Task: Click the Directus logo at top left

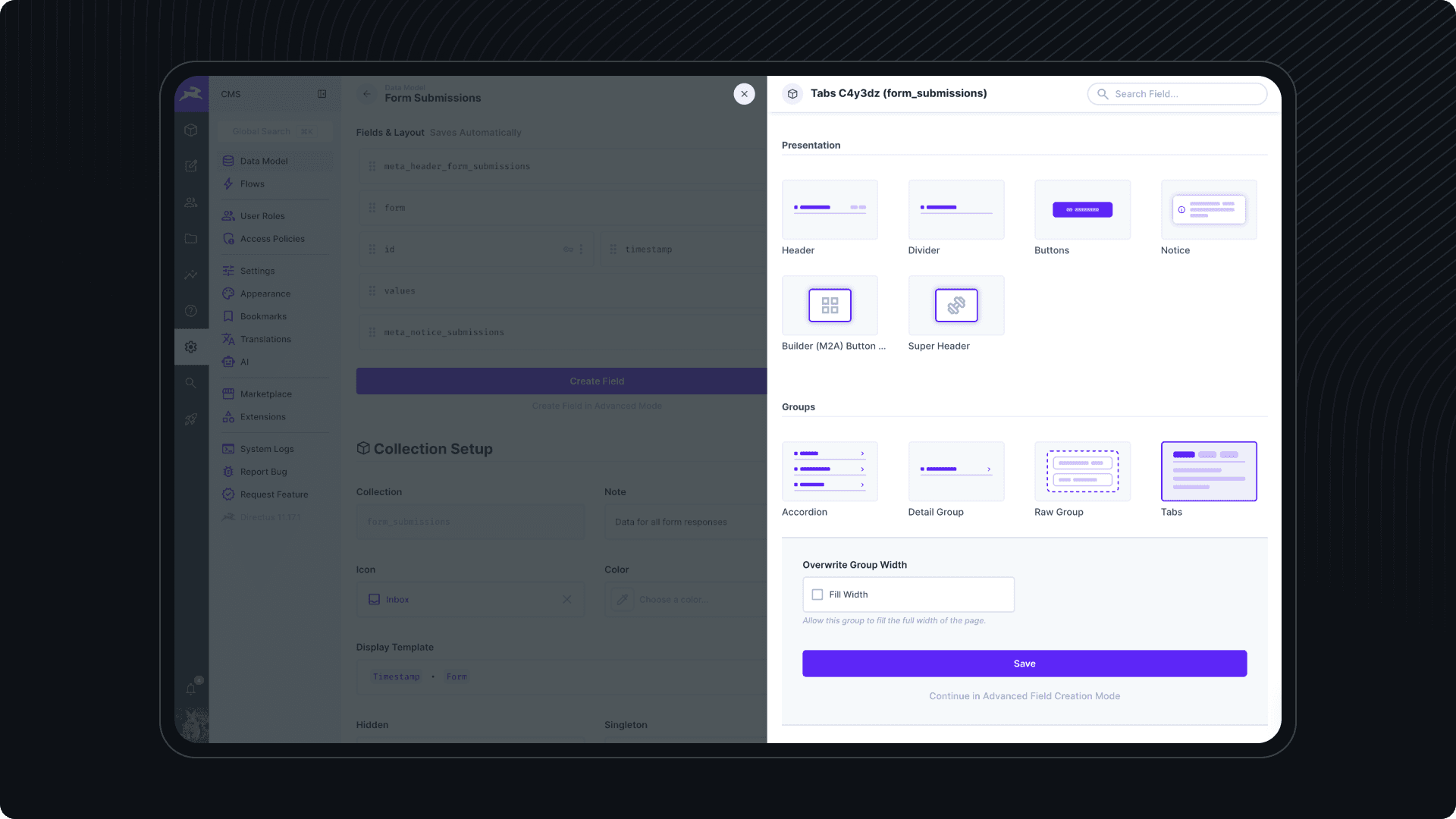Action: [191, 94]
